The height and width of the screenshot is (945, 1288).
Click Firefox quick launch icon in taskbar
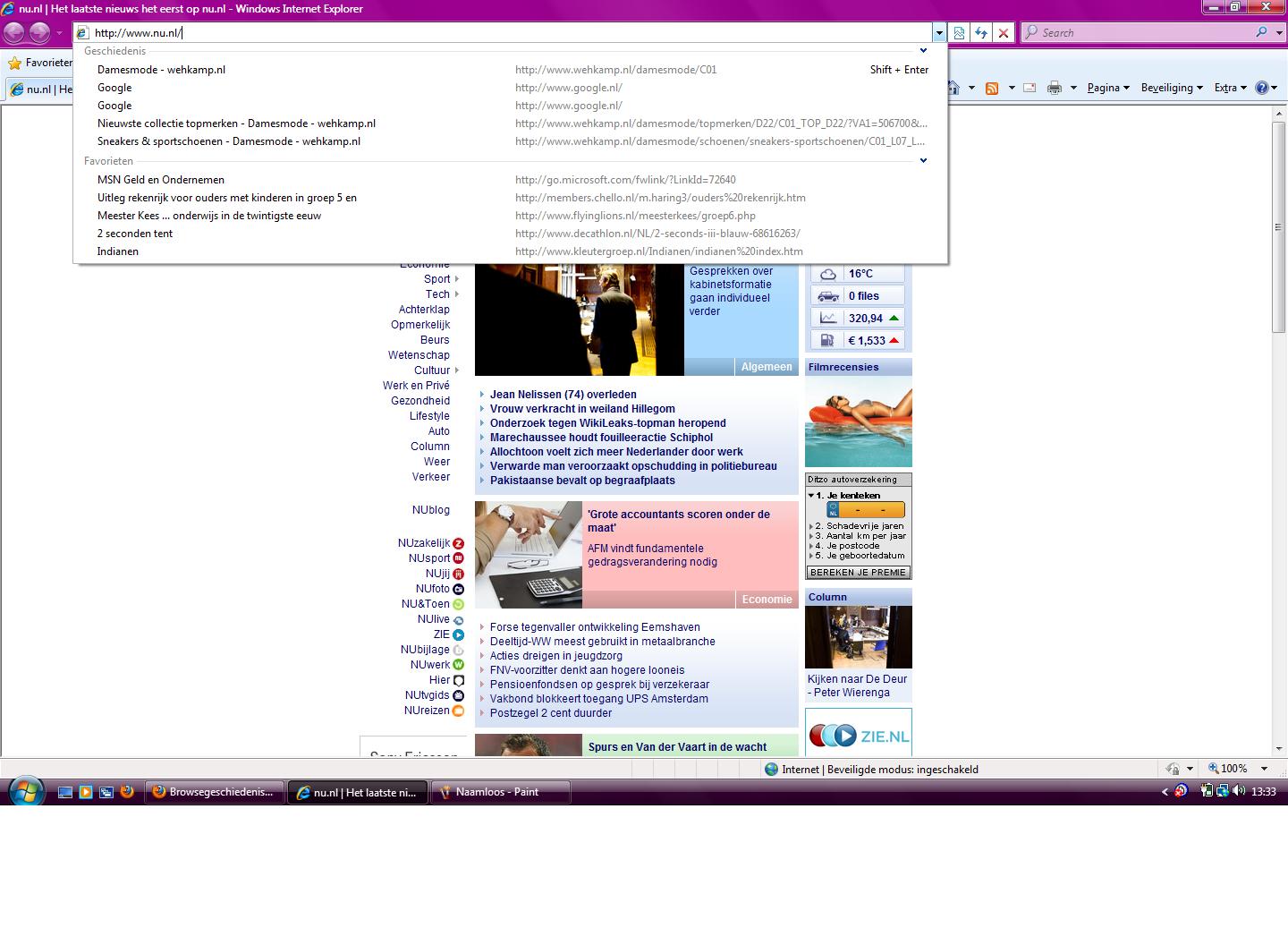click(127, 792)
